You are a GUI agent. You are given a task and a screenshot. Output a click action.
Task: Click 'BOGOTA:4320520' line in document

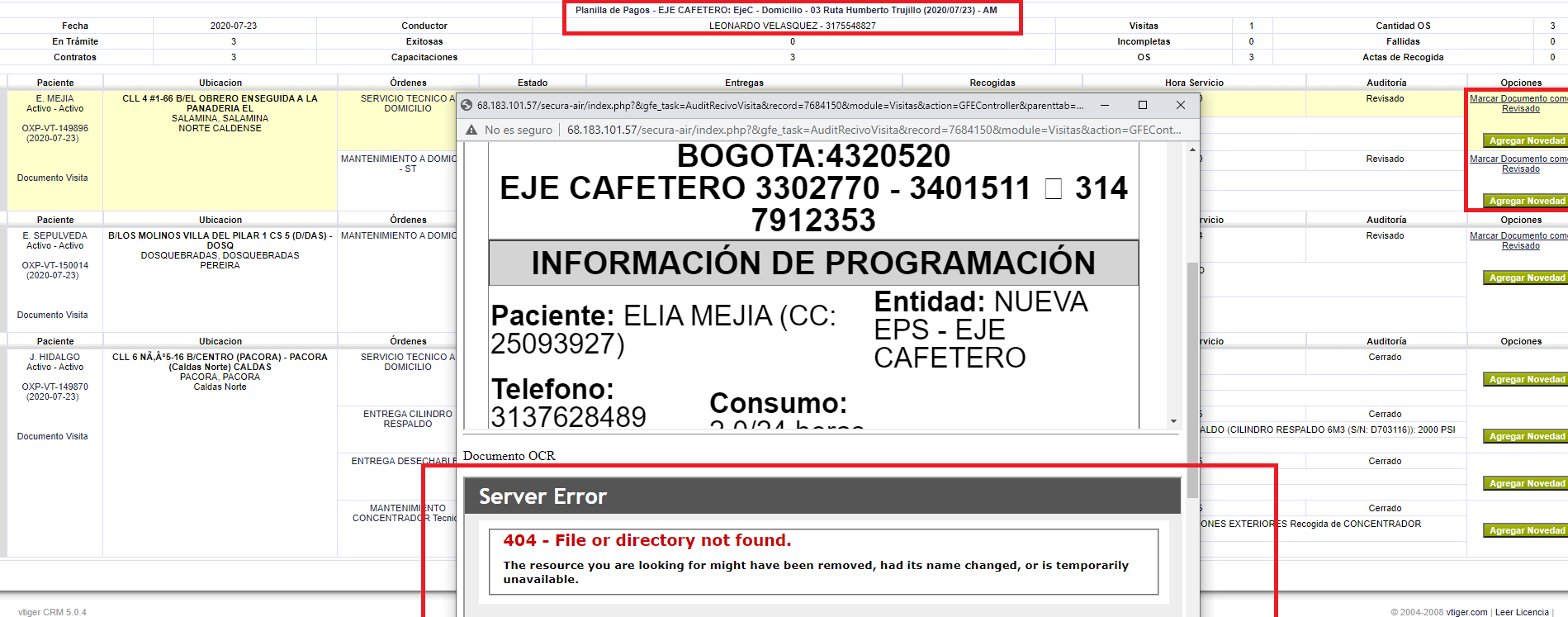813,155
